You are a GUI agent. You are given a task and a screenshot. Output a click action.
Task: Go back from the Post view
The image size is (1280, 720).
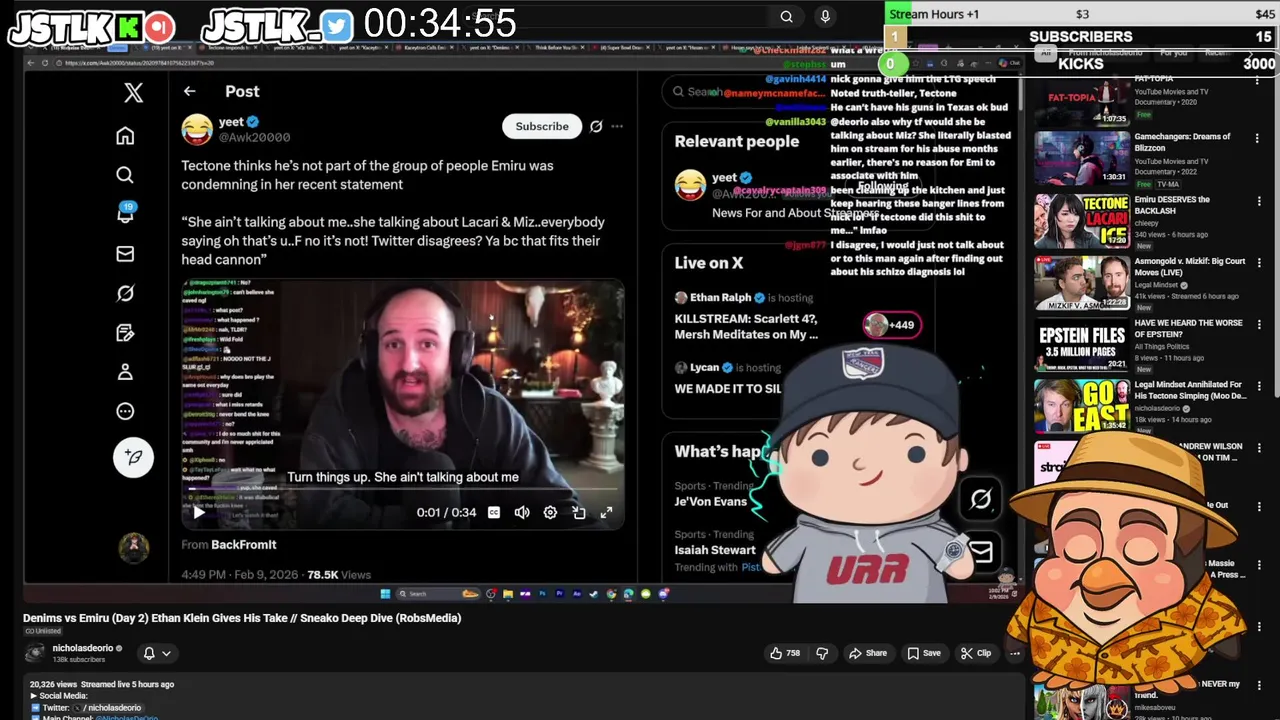pos(189,91)
